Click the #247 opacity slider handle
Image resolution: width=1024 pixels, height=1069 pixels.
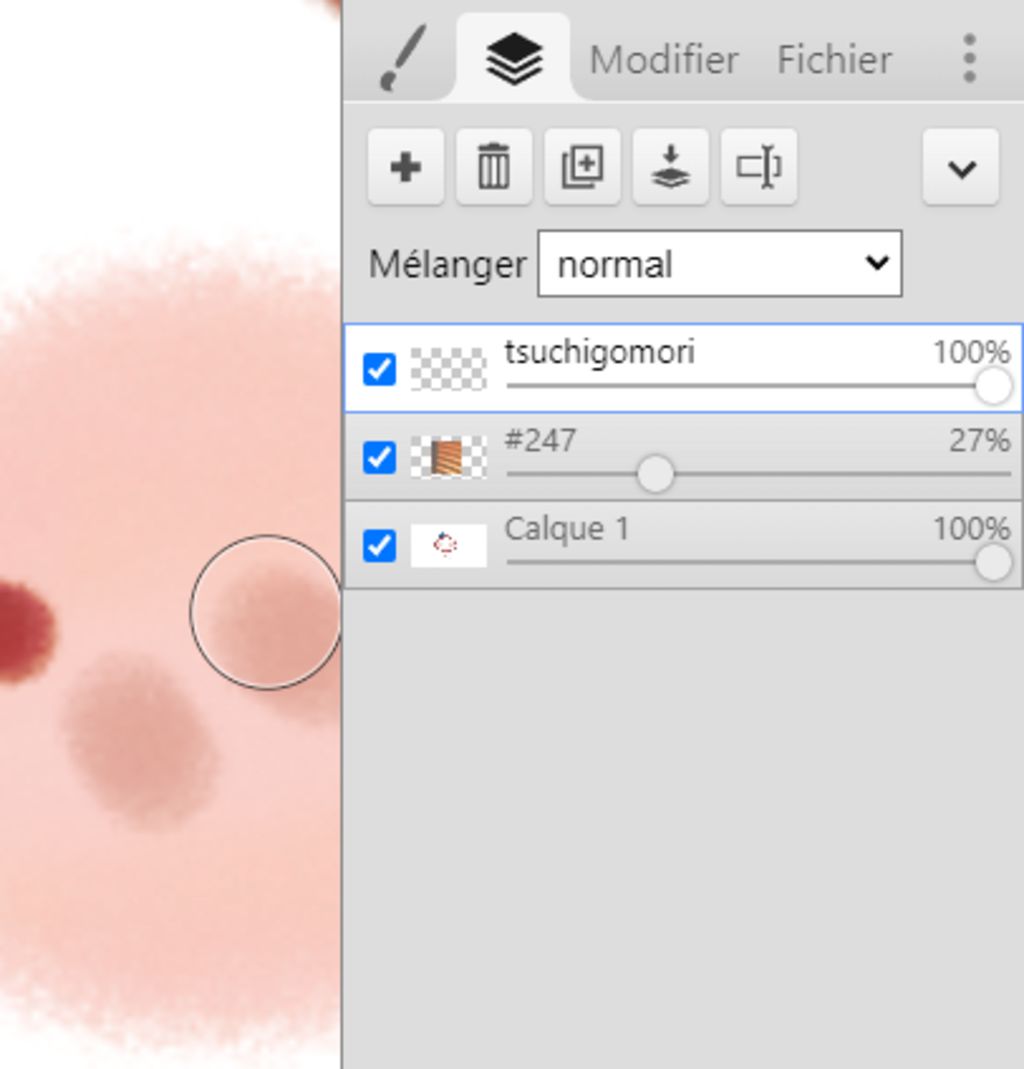tap(655, 474)
